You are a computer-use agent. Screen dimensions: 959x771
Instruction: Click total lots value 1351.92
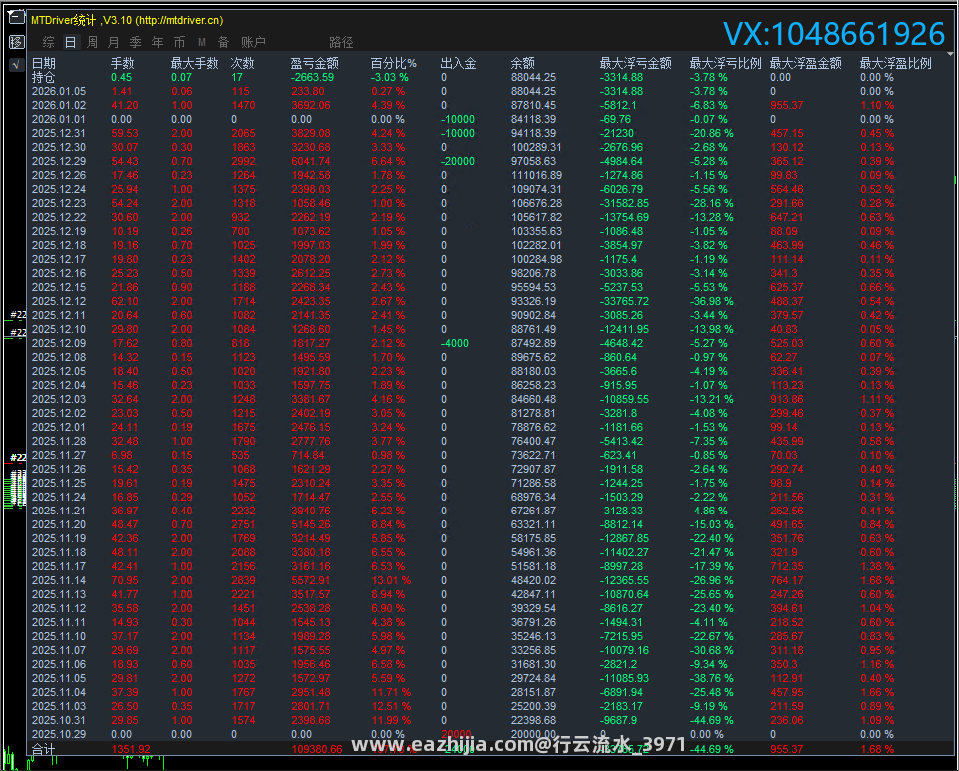tap(131, 750)
